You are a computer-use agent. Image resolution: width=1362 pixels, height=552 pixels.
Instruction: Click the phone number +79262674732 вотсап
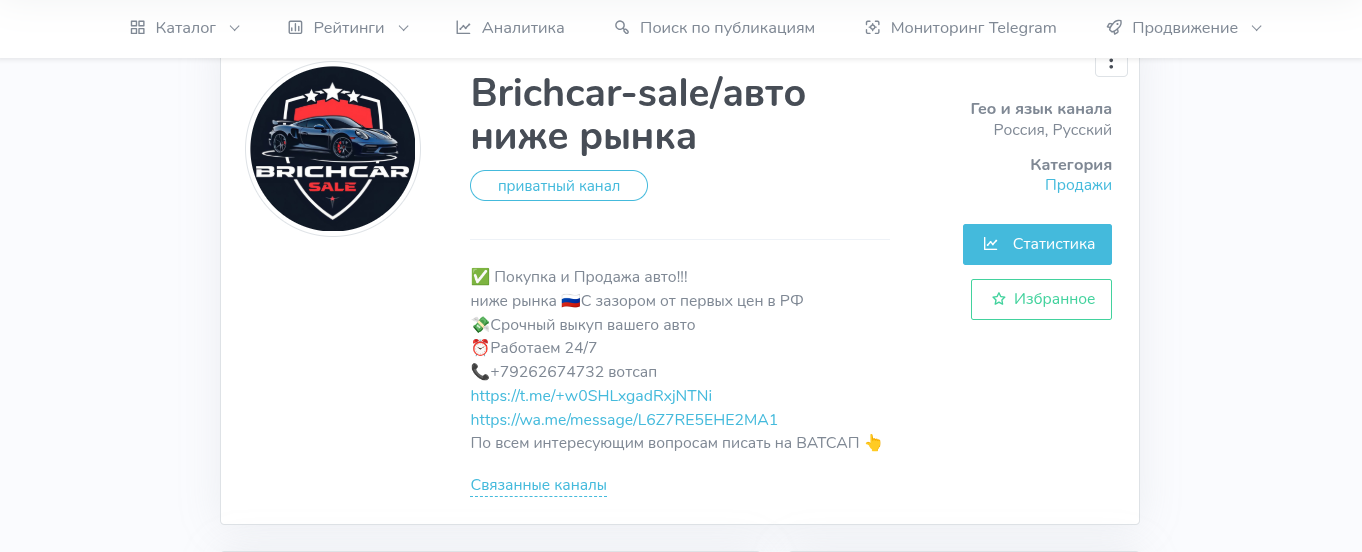[564, 372]
